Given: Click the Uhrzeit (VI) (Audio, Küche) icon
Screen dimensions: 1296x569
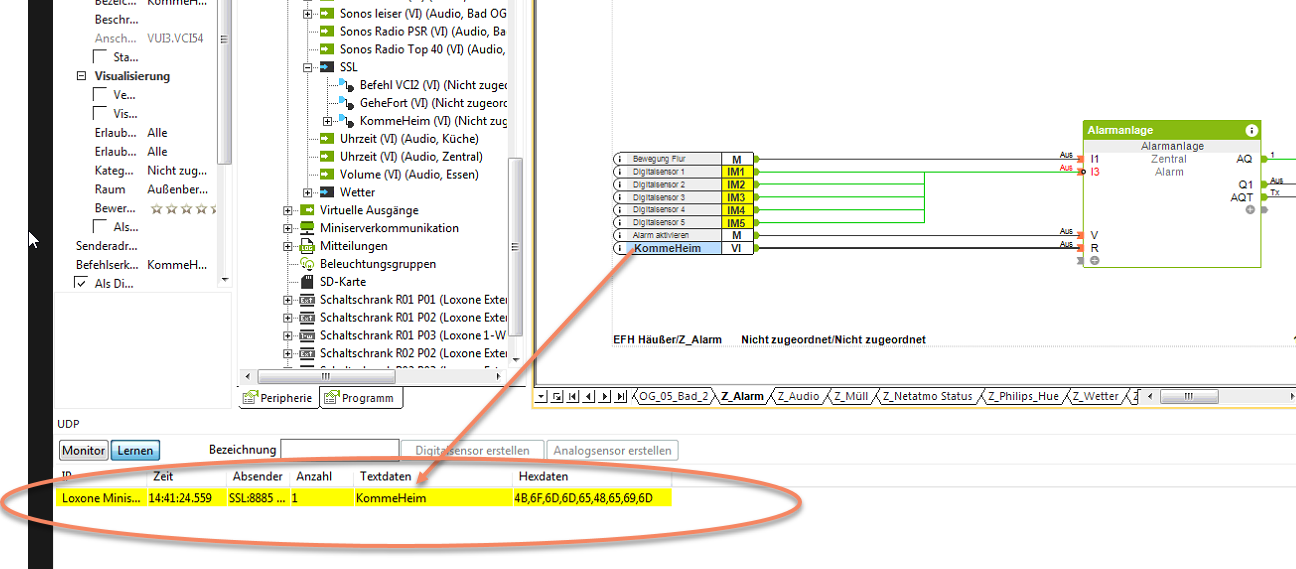Looking at the screenshot, I should 327,139.
